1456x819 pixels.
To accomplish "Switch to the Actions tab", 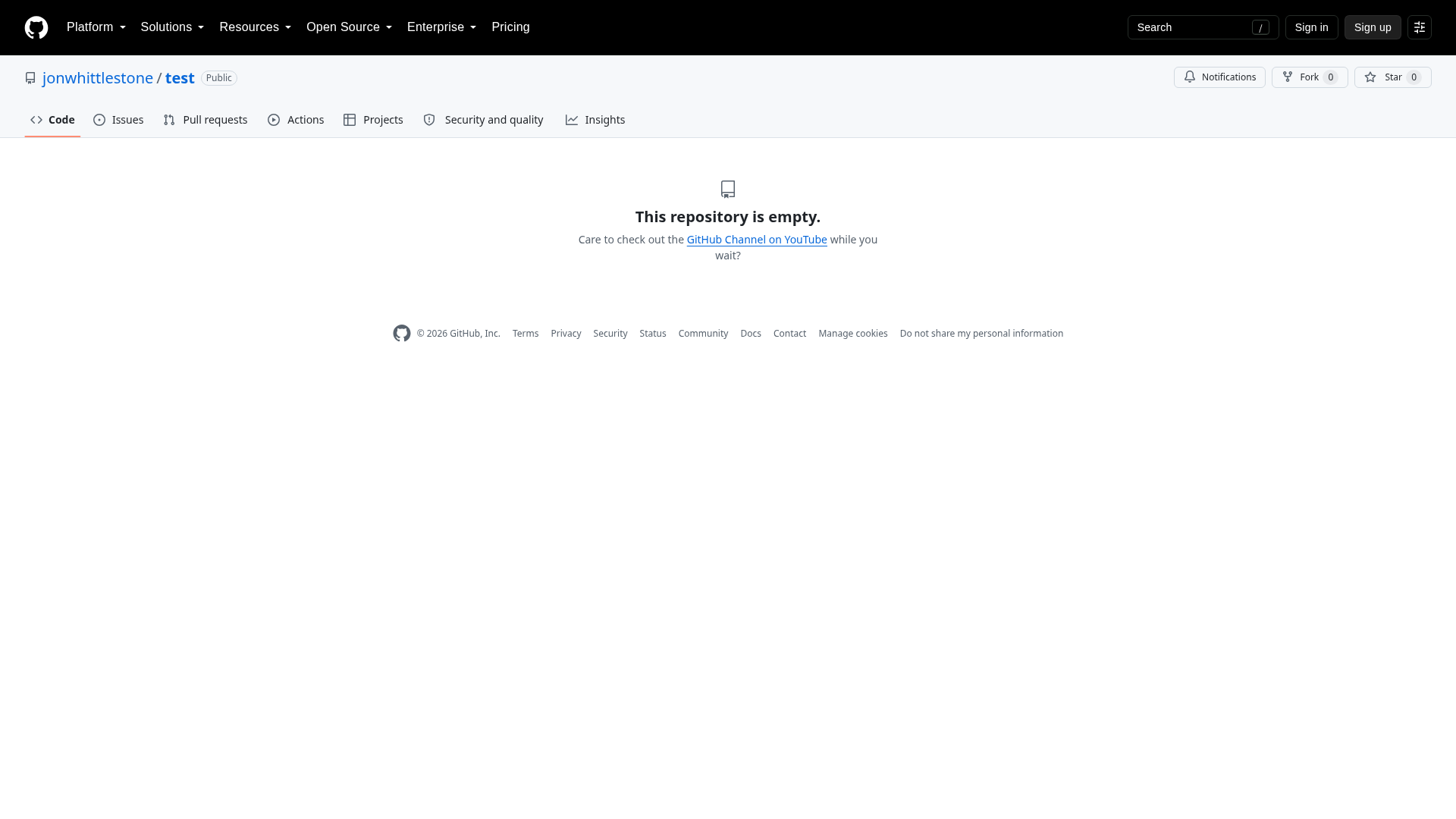I will click(296, 120).
